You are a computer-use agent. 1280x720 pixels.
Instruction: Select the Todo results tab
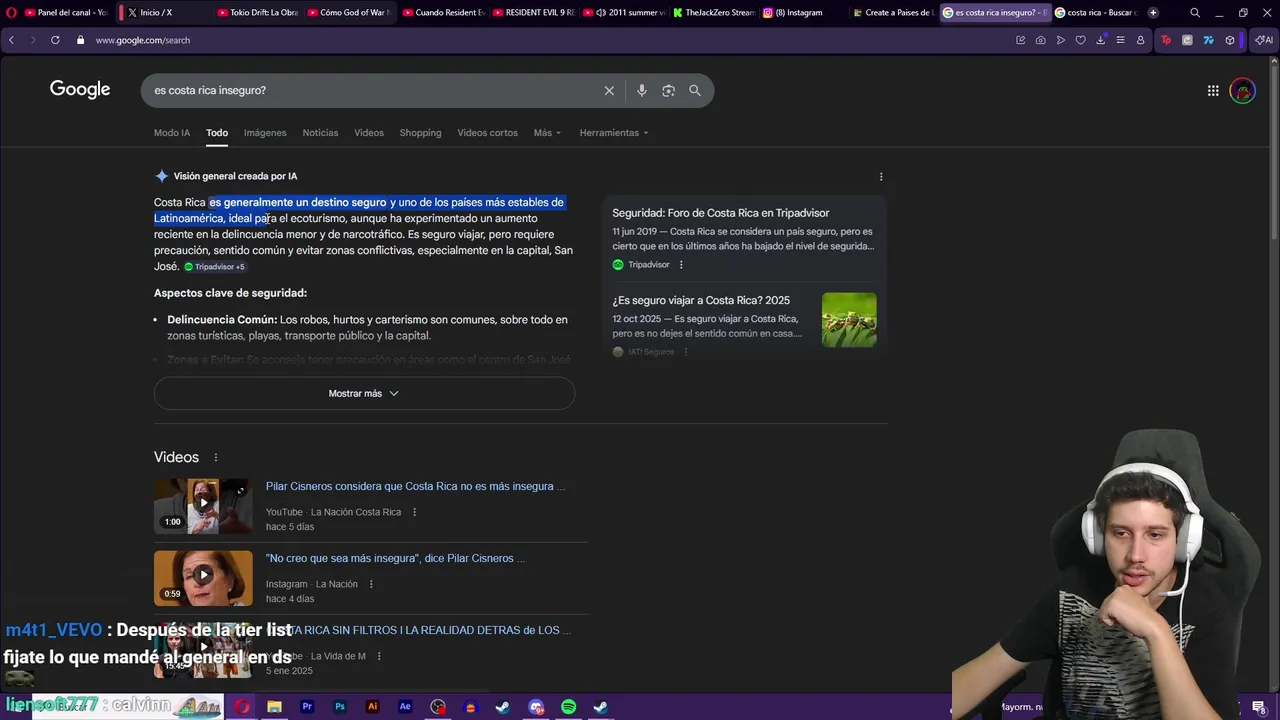coord(217,133)
